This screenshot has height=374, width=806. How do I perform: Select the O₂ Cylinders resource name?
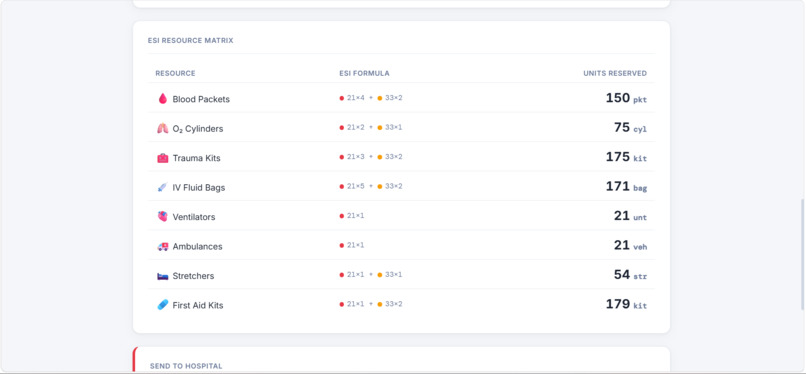[x=198, y=129]
